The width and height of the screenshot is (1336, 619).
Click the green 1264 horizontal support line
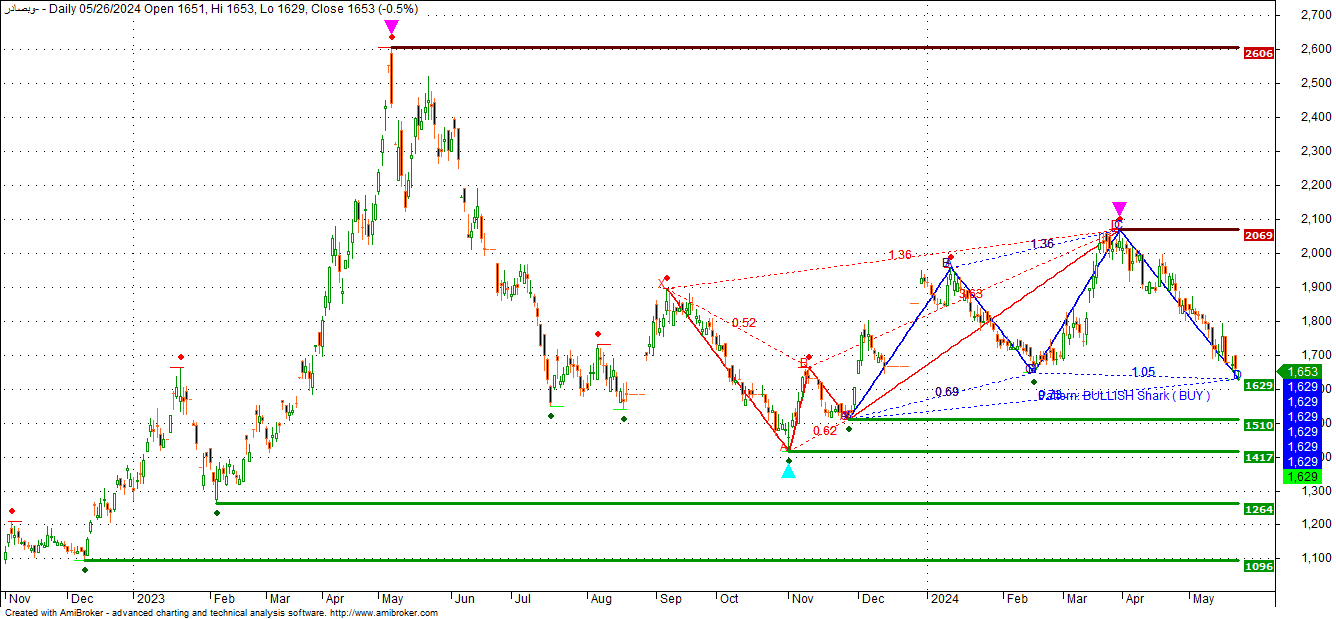[728, 503]
